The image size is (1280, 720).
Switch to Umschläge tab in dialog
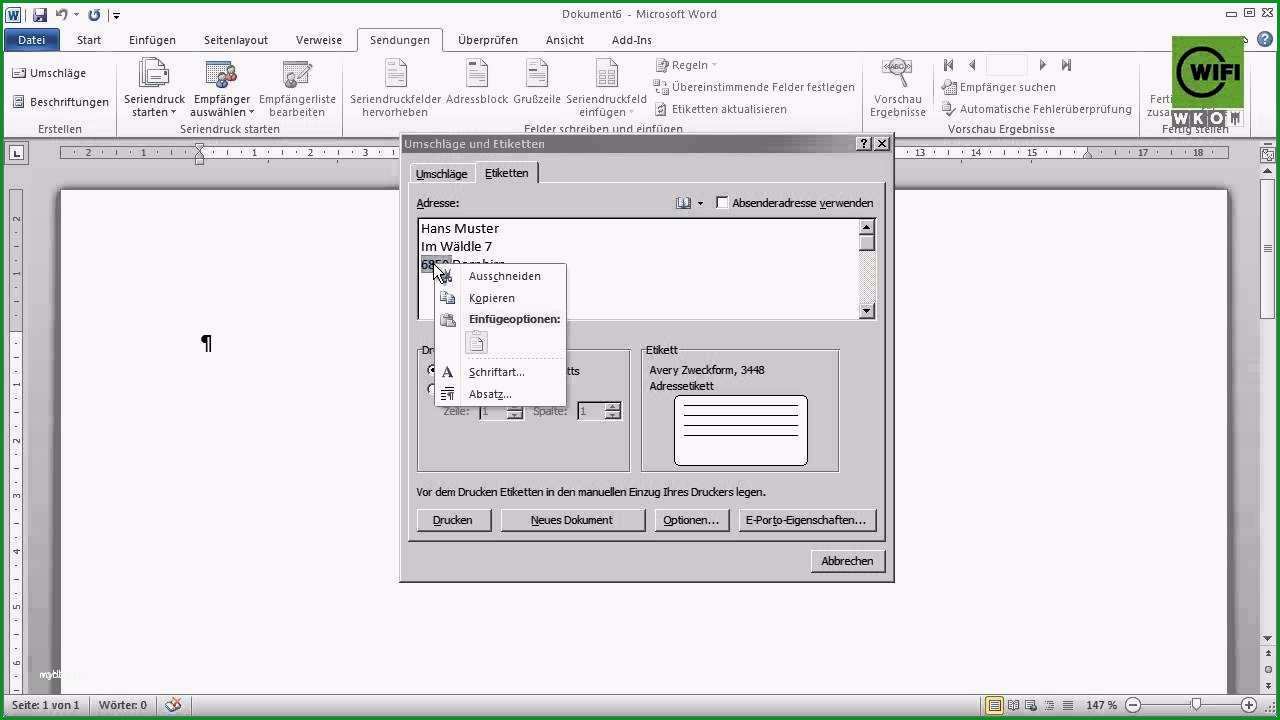(441, 174)
